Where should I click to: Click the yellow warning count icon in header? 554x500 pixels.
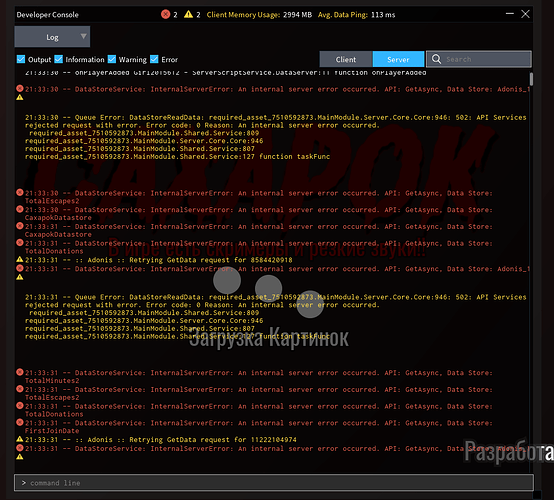(188, 14)
